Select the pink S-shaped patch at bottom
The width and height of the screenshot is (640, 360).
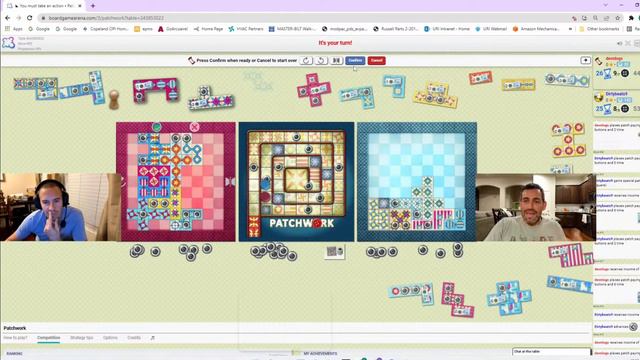(457, 300)
